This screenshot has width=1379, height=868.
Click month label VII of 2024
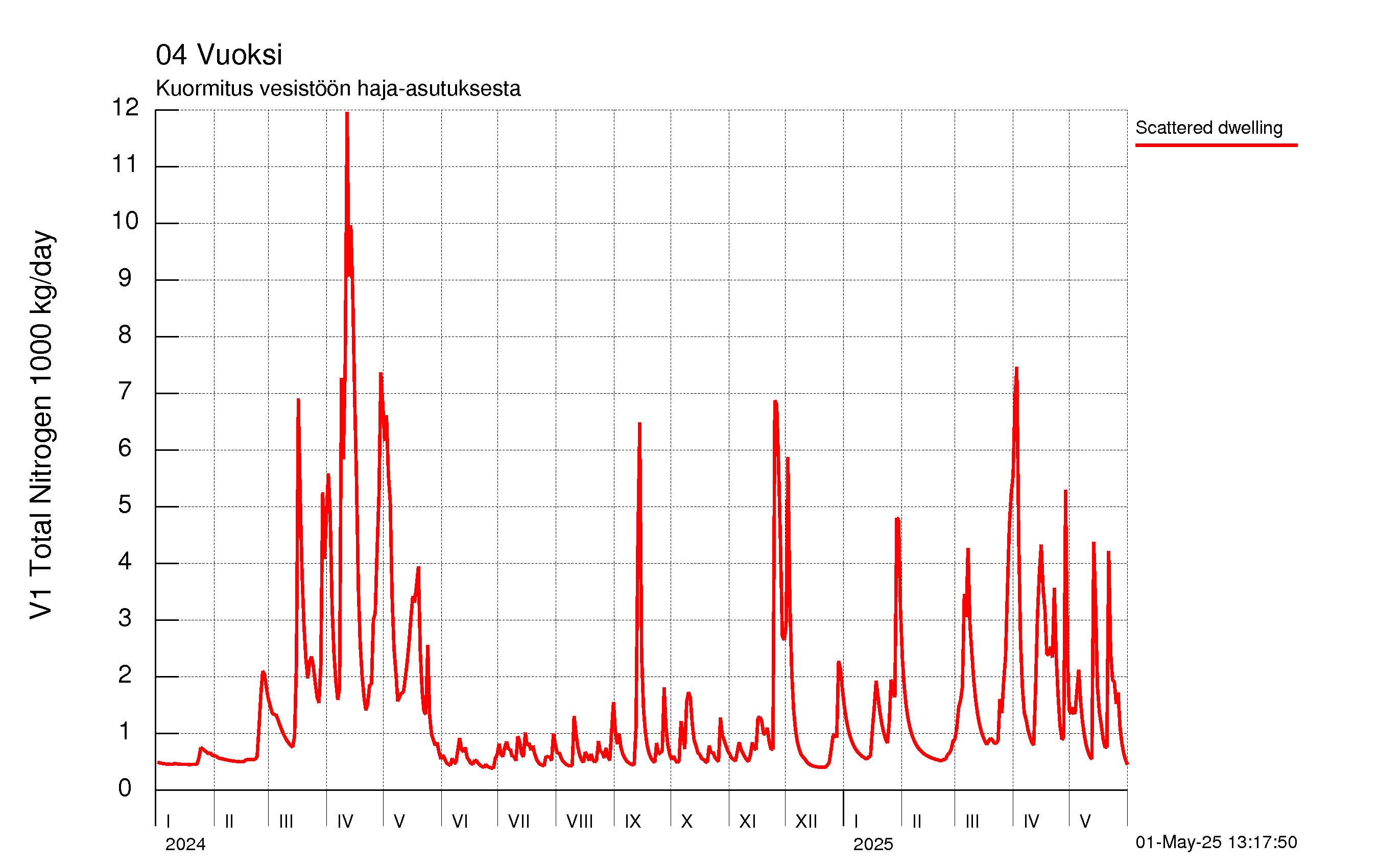coord(519,822)
